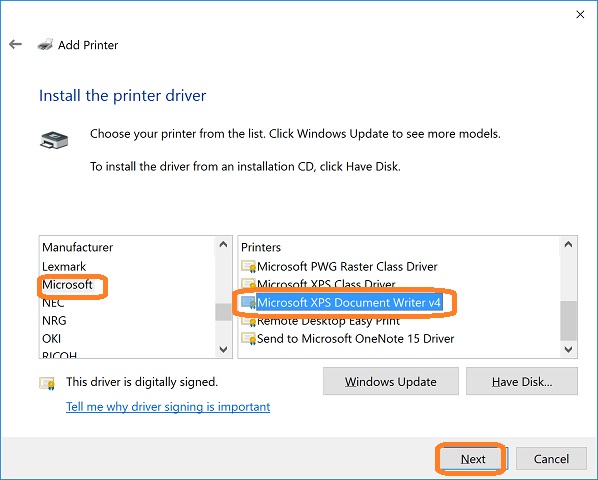The width and height of the screenshot is (598, 480).
Task: Click the Add Printer title printer icon
Action: point(45,44)
